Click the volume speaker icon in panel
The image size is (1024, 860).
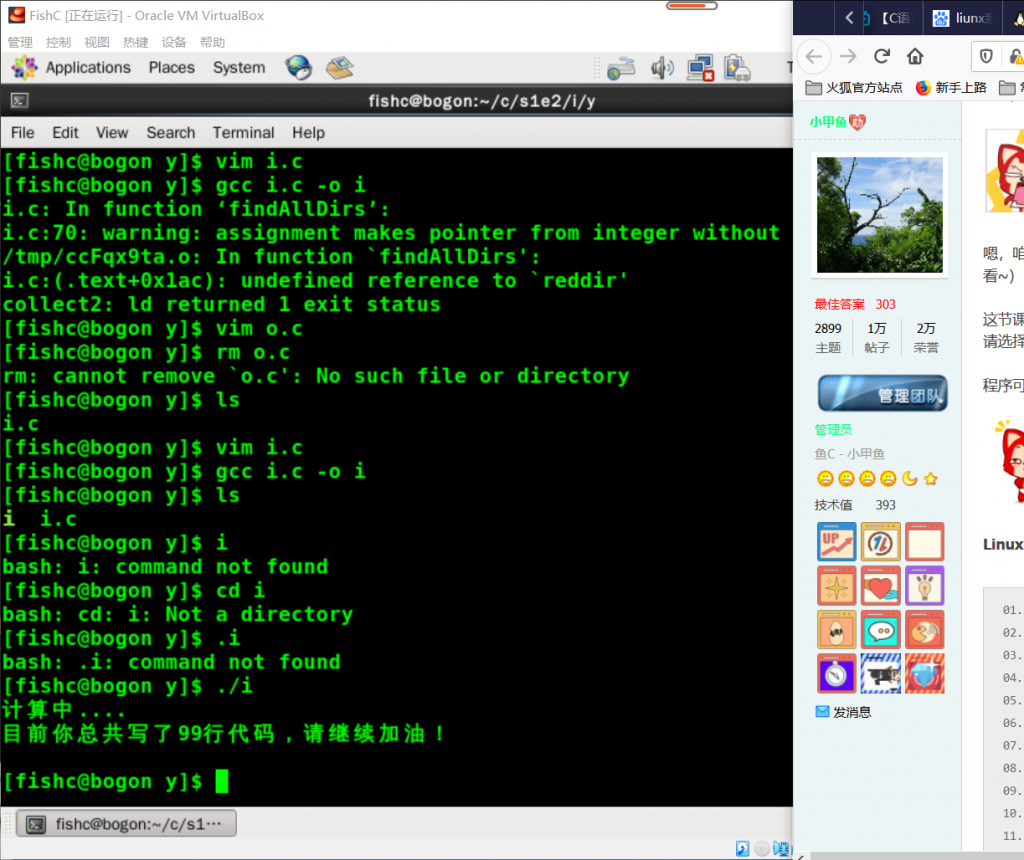pyautogui.click(x=662, y=68)
